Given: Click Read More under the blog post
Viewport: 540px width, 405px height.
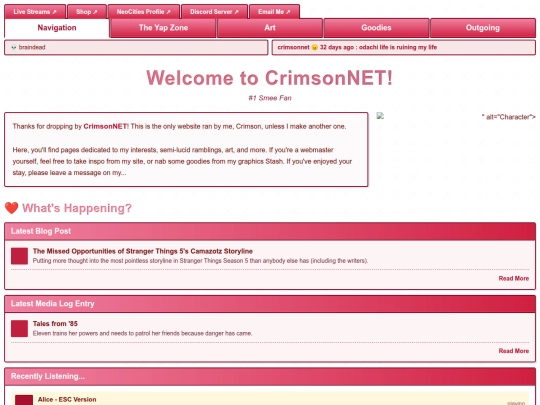Looking at the screenshot, I should (513, 278).
